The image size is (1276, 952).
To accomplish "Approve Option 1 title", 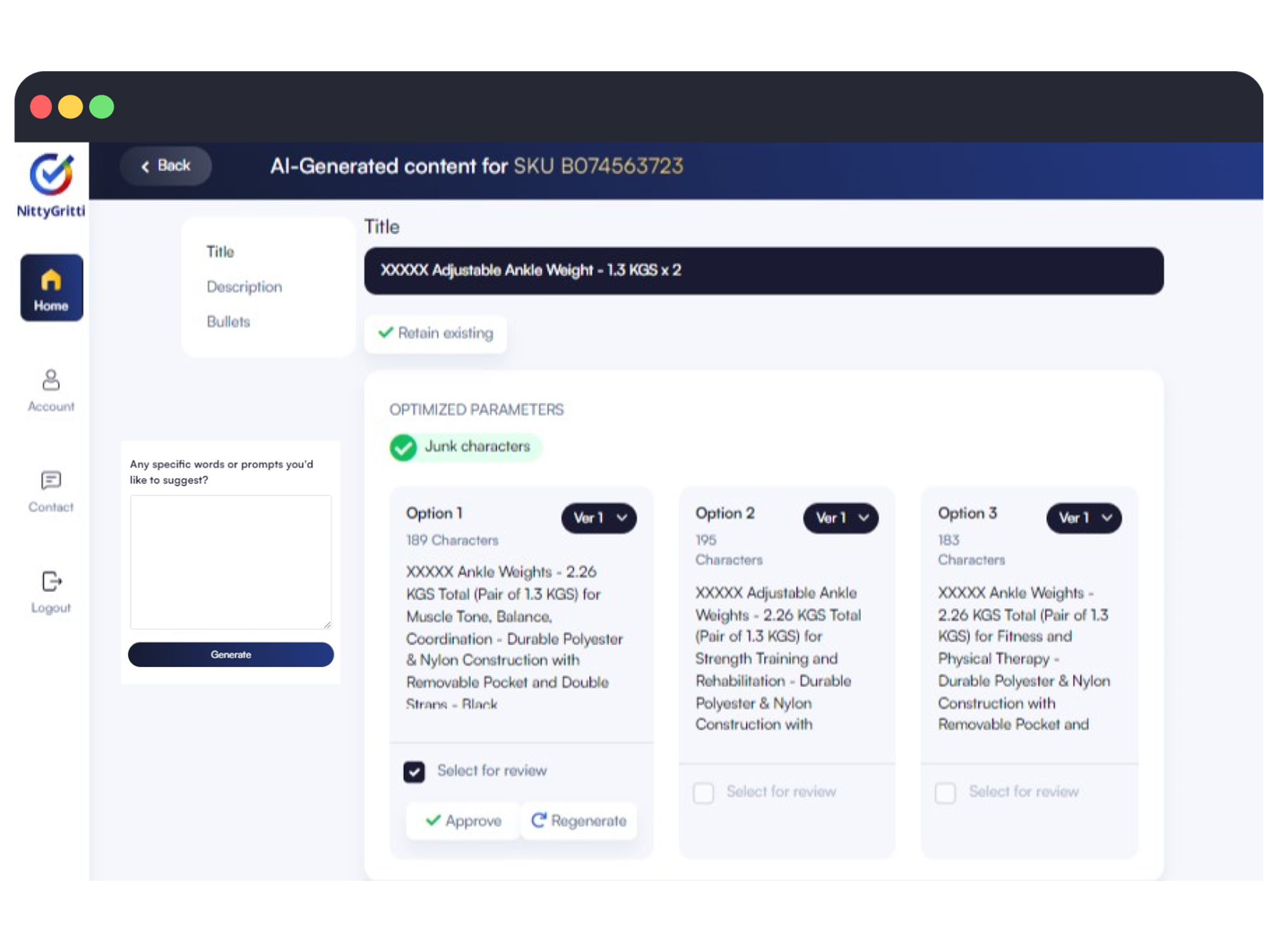I will click(463, 821).
